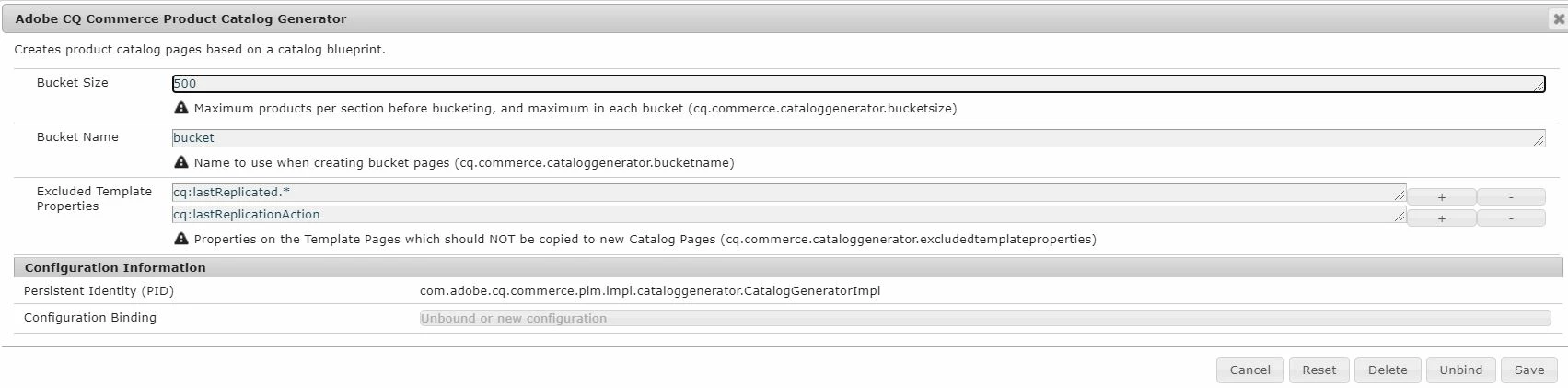
Task: Click the Bucket Size label
Action: point(73,83)
